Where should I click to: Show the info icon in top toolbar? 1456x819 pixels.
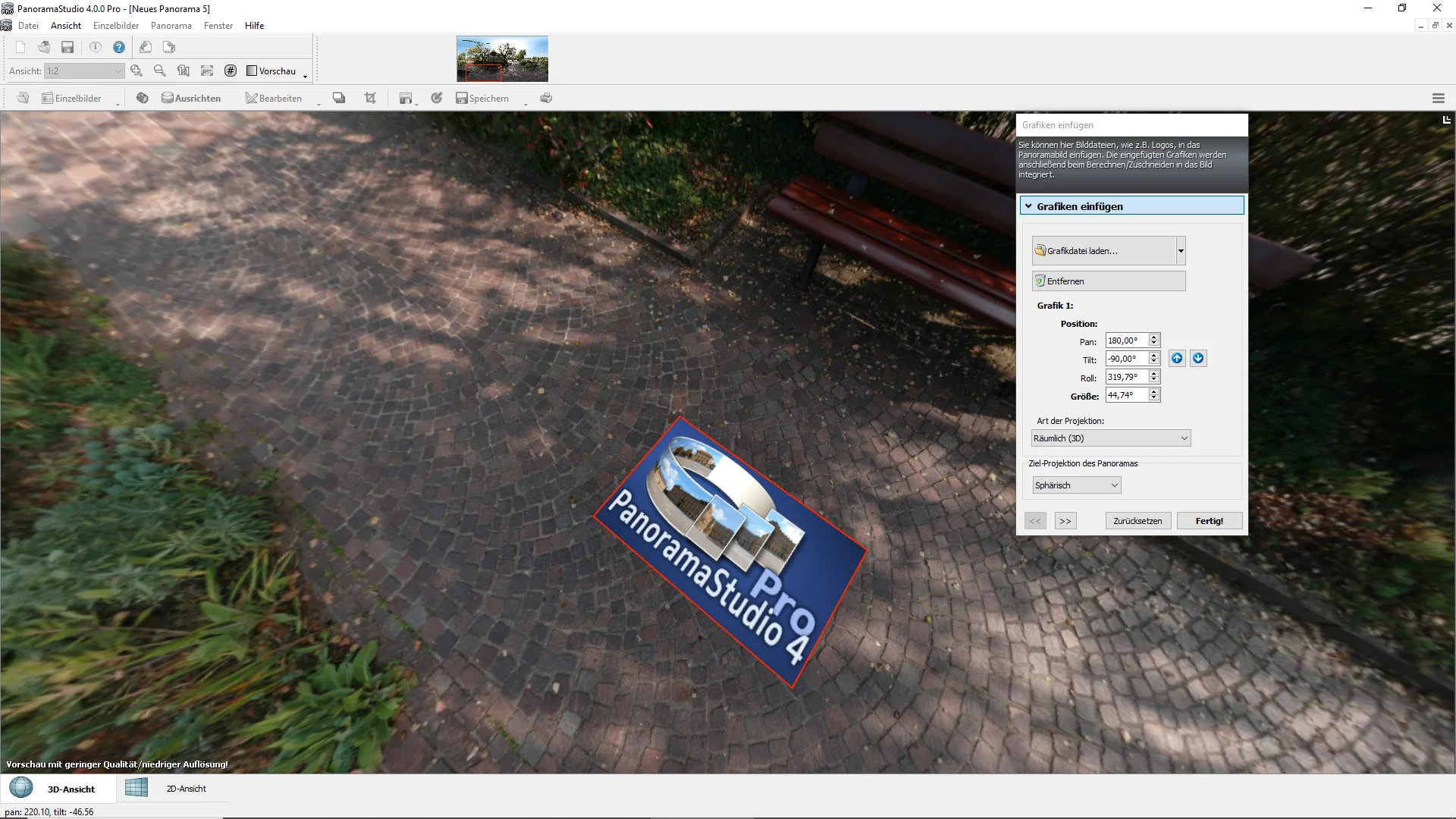[96, 47]
